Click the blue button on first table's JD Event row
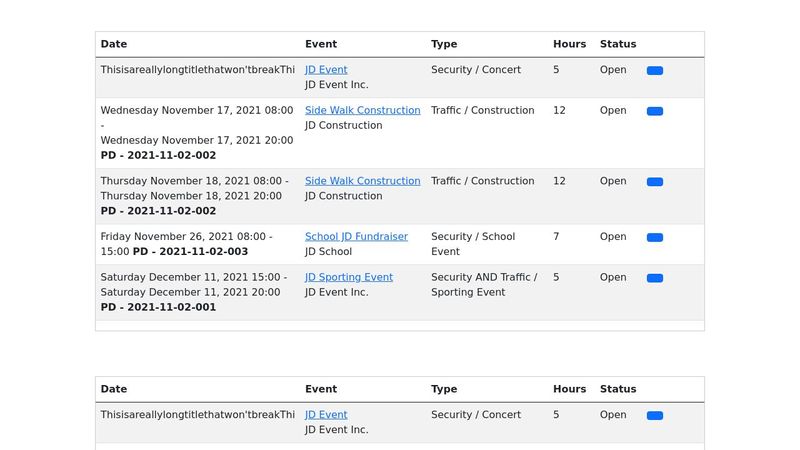 click(x=655, y=70)
